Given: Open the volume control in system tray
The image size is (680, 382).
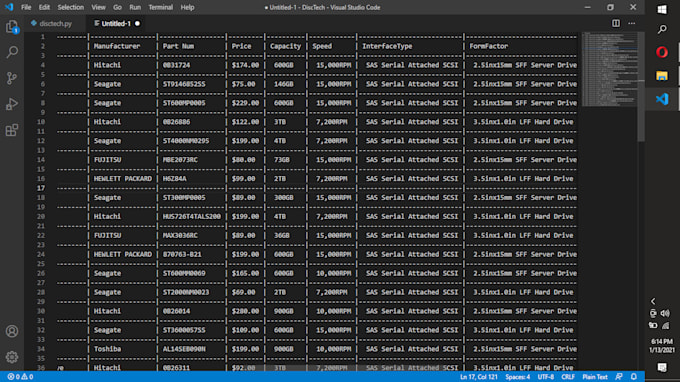Looking at the screenshot, I should pyautogui.click(x=666, y=313).
